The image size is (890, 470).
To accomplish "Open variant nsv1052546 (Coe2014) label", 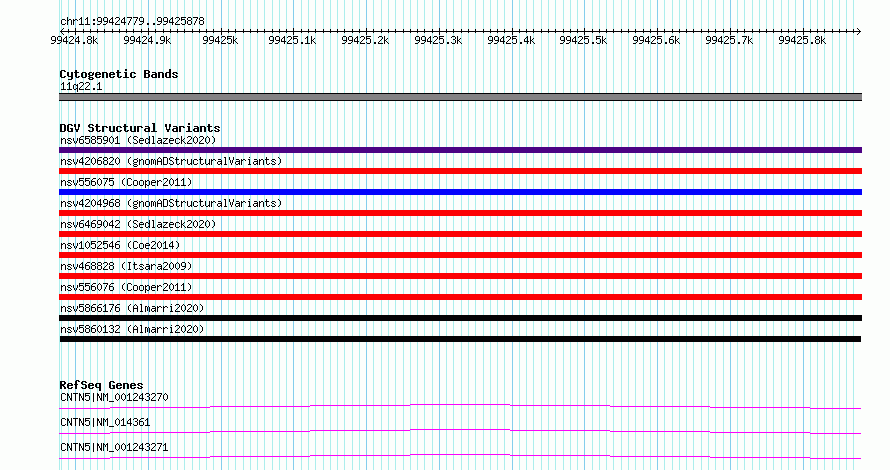I will (x=120, y=245).
